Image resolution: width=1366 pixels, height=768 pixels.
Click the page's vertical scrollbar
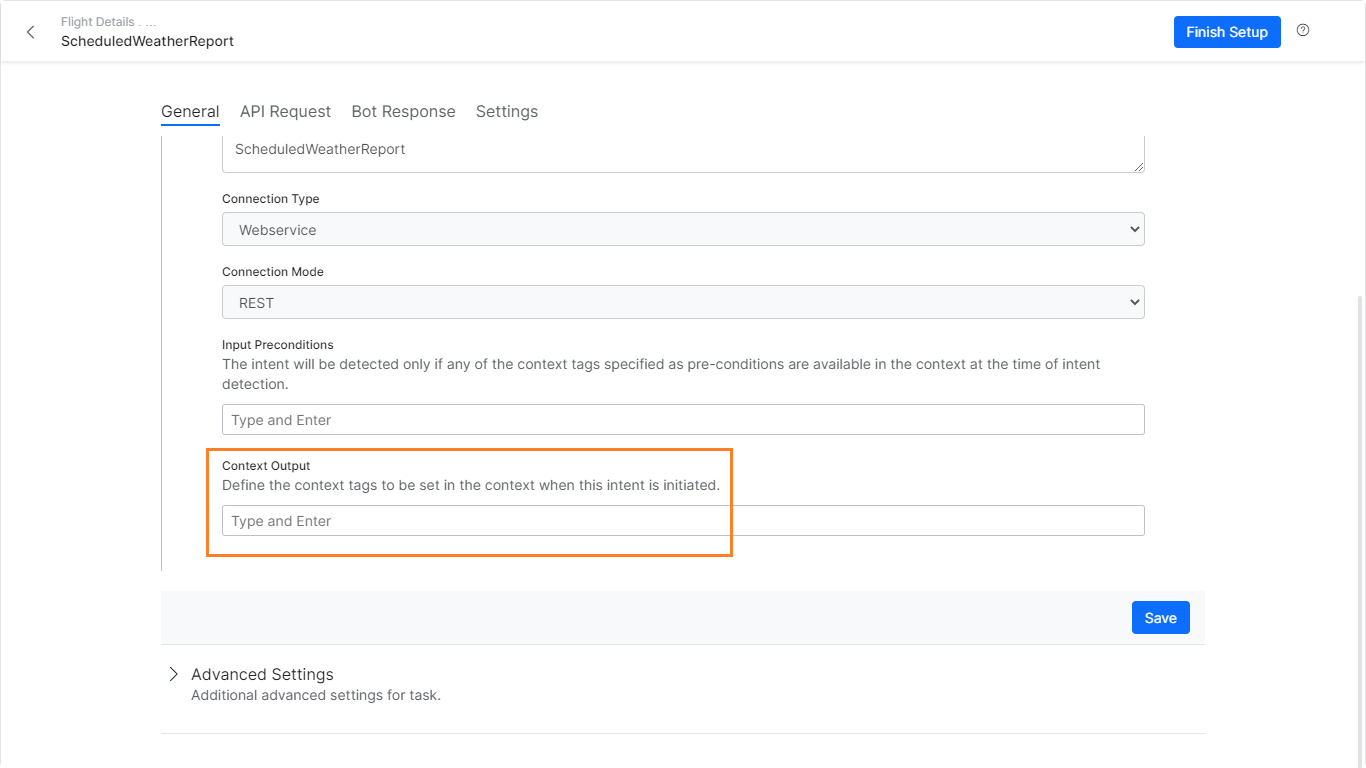(x=1359, y=500)
